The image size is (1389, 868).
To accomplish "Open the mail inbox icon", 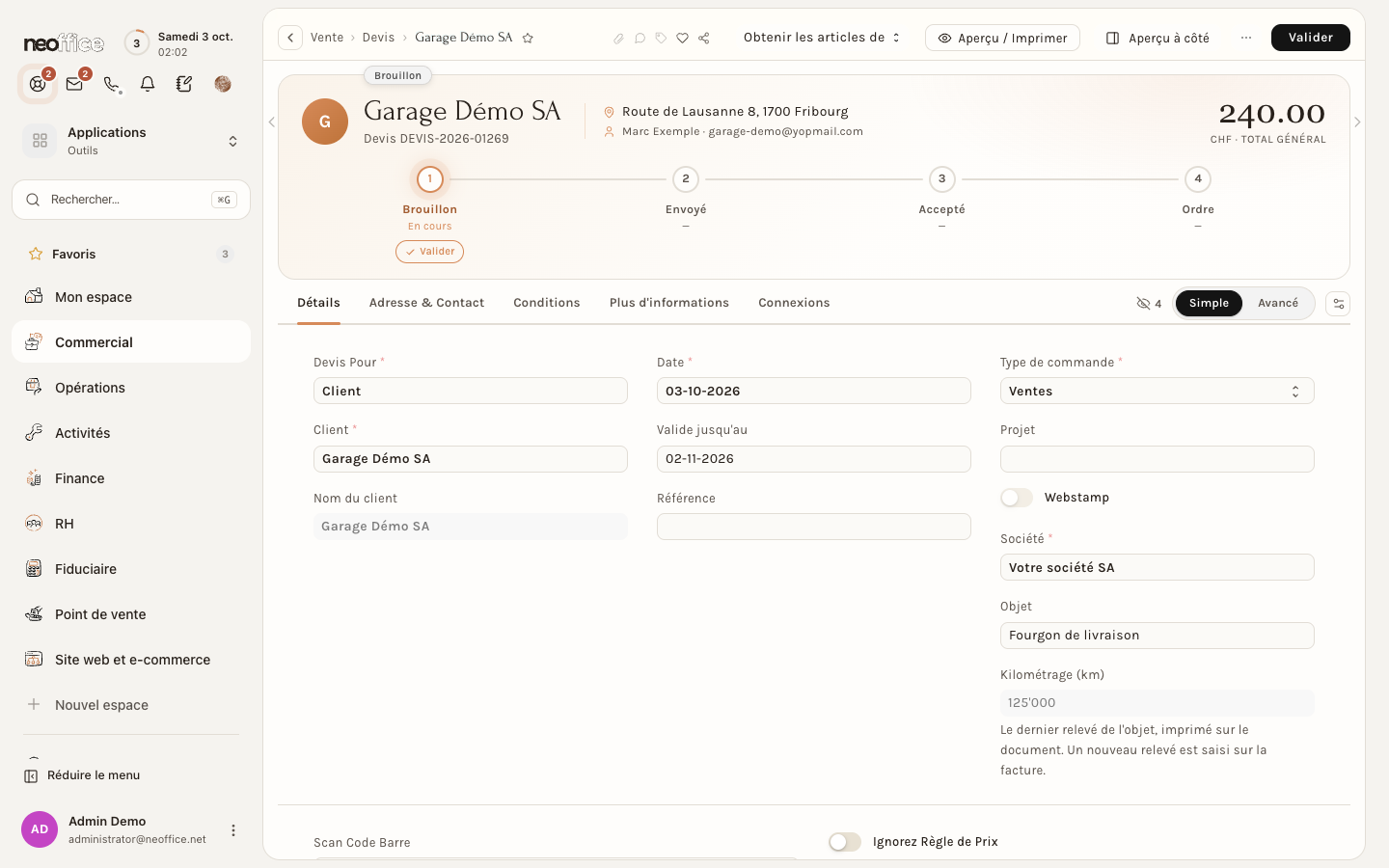I will 74,84.
